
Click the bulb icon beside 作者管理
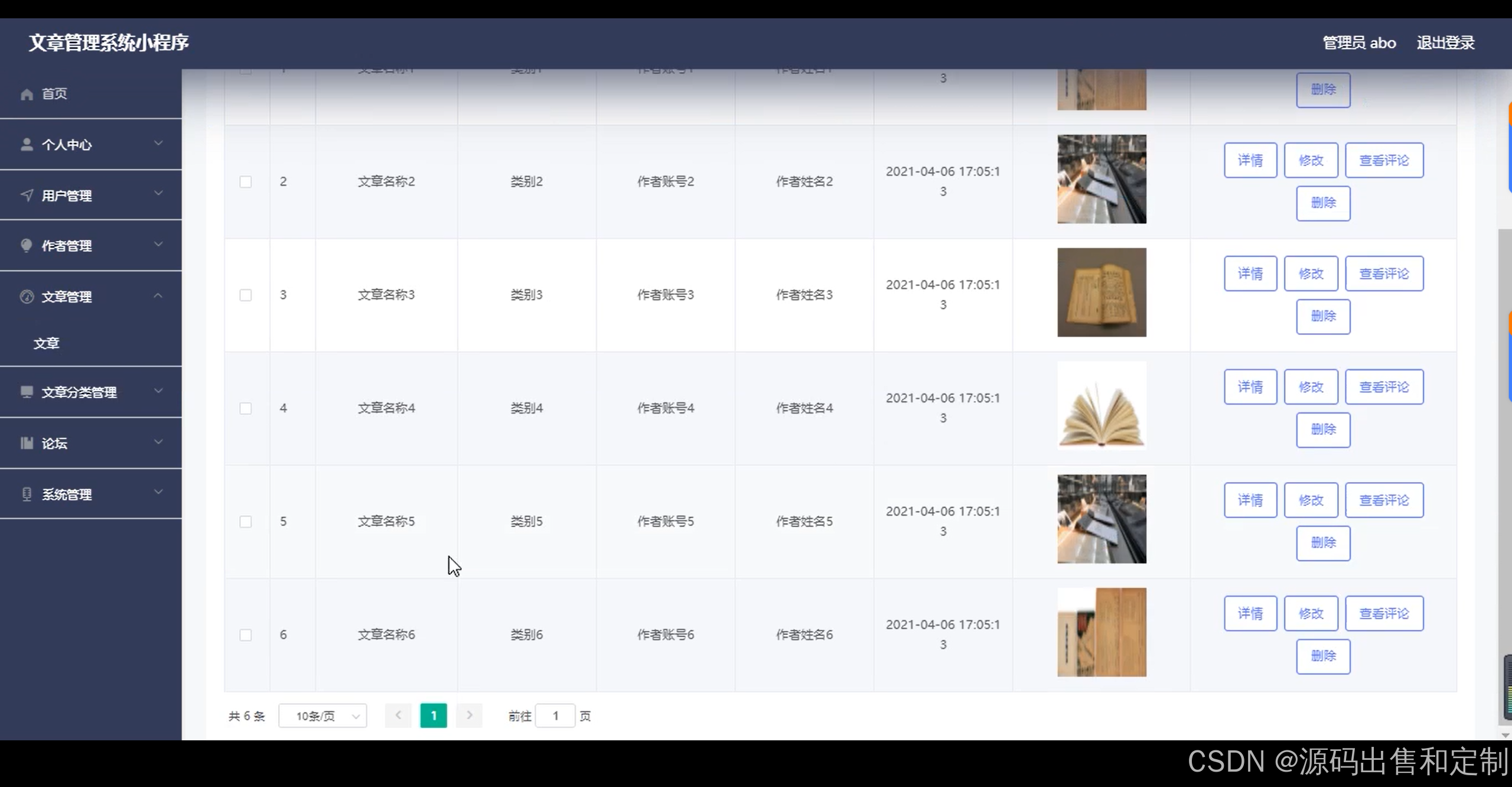pyautogui.click(x=27, y=246)
